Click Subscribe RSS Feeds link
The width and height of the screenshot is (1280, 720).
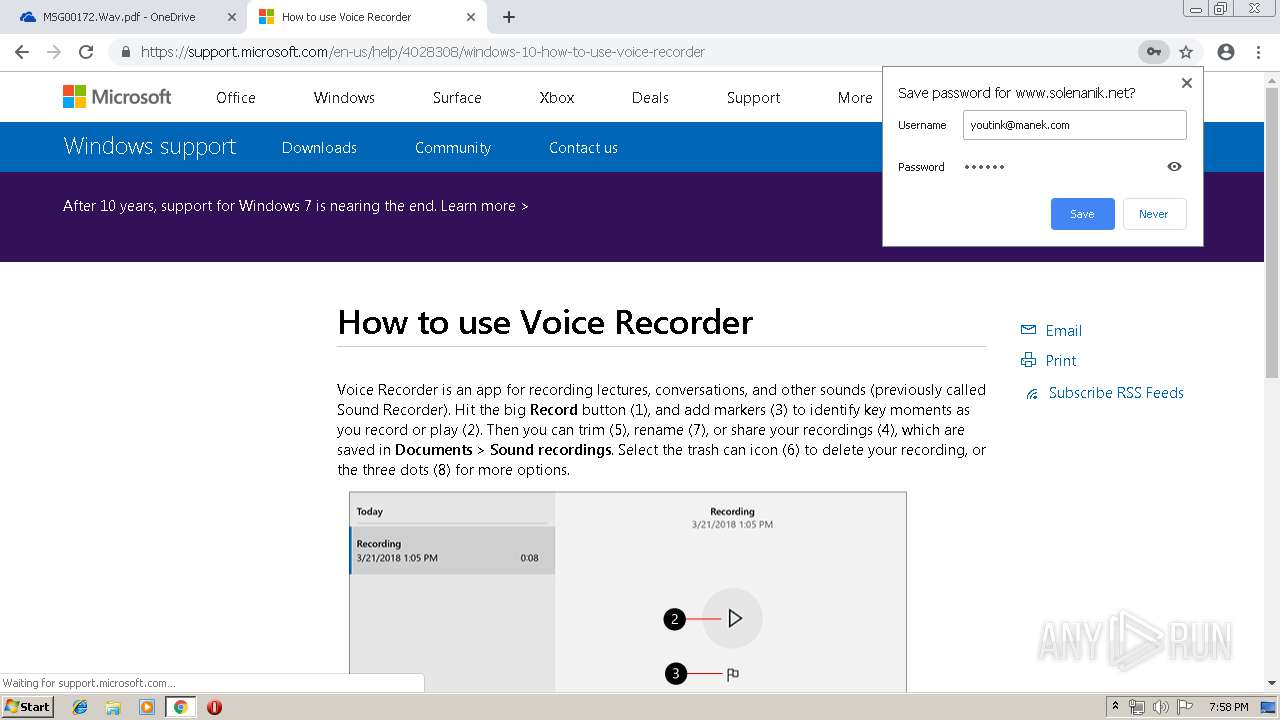click(1116, 393)
